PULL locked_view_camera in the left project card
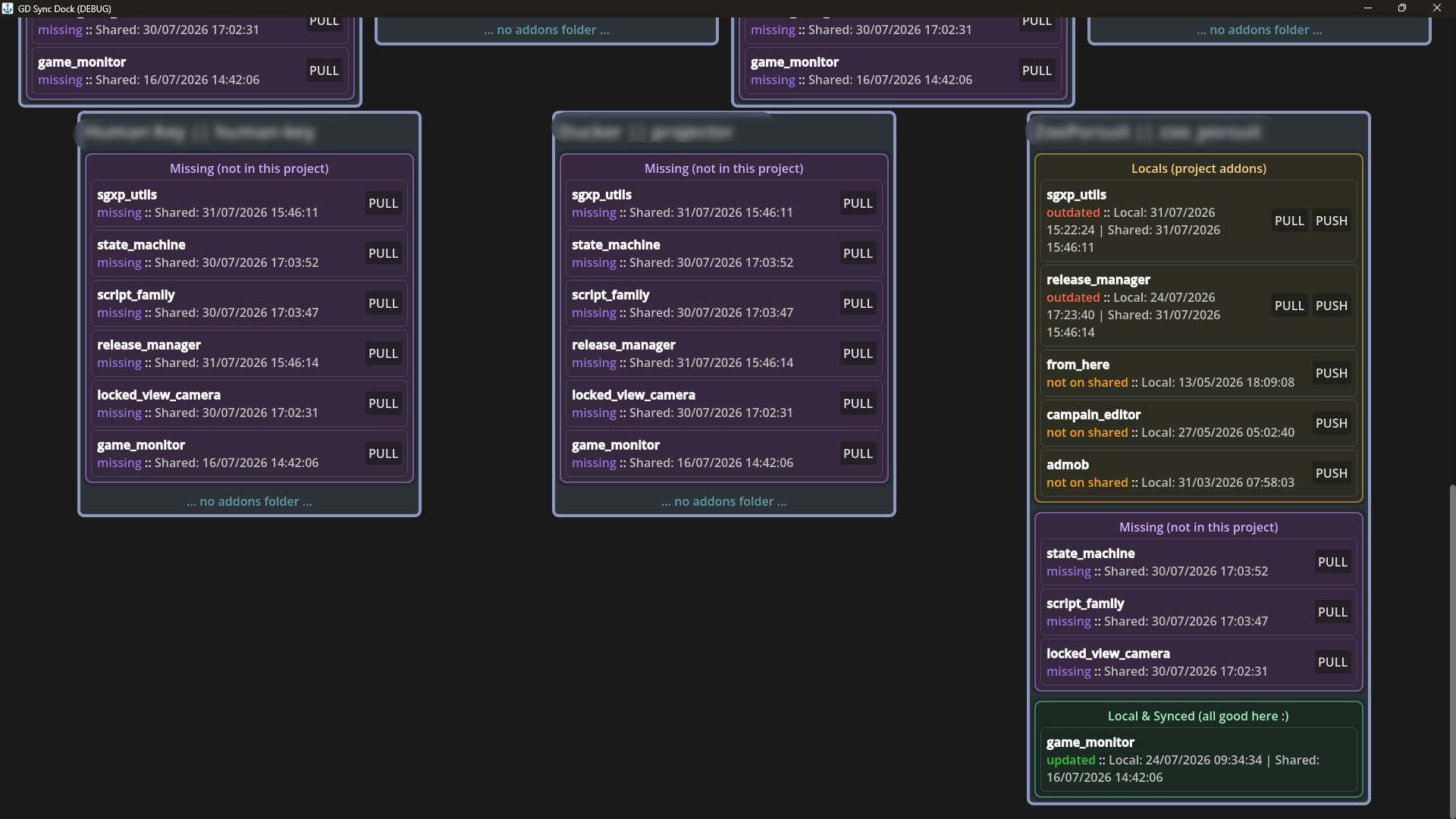Image resolution: width=1456 pixels, height=819 pixels. tap(383, 403)
